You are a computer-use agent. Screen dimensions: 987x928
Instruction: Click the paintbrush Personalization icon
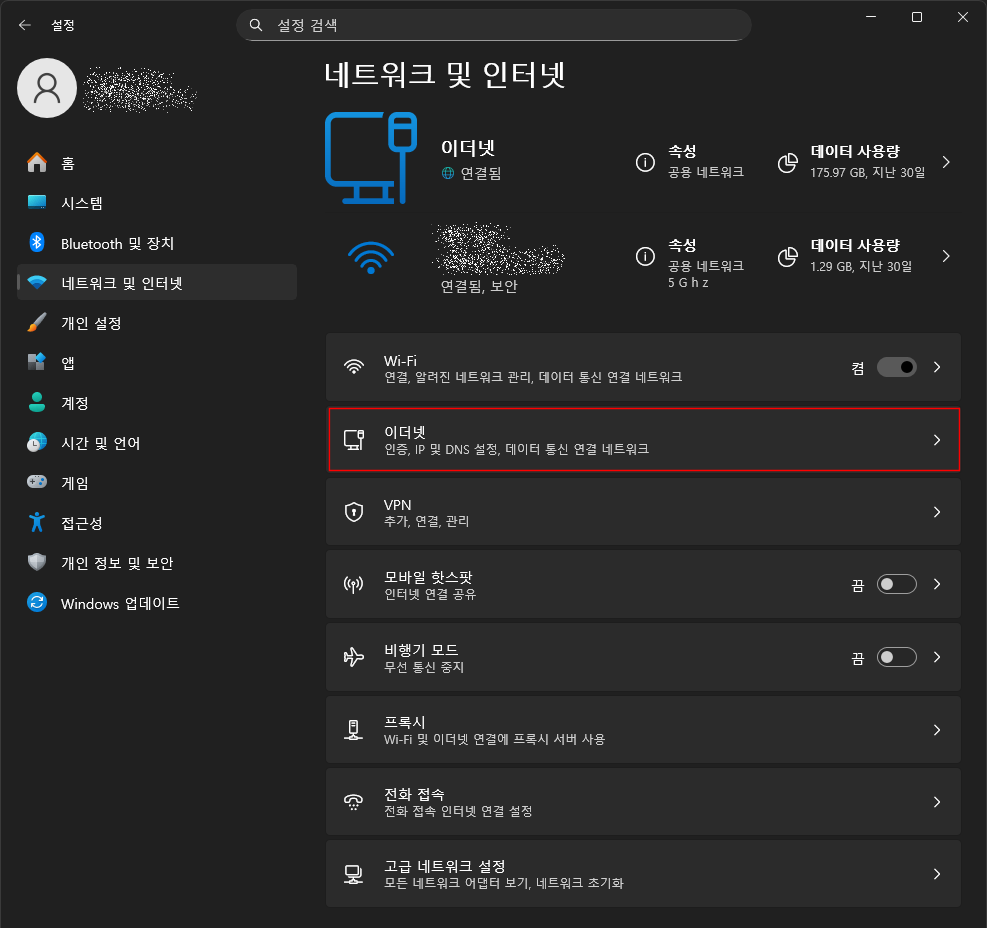click(37, 322)
